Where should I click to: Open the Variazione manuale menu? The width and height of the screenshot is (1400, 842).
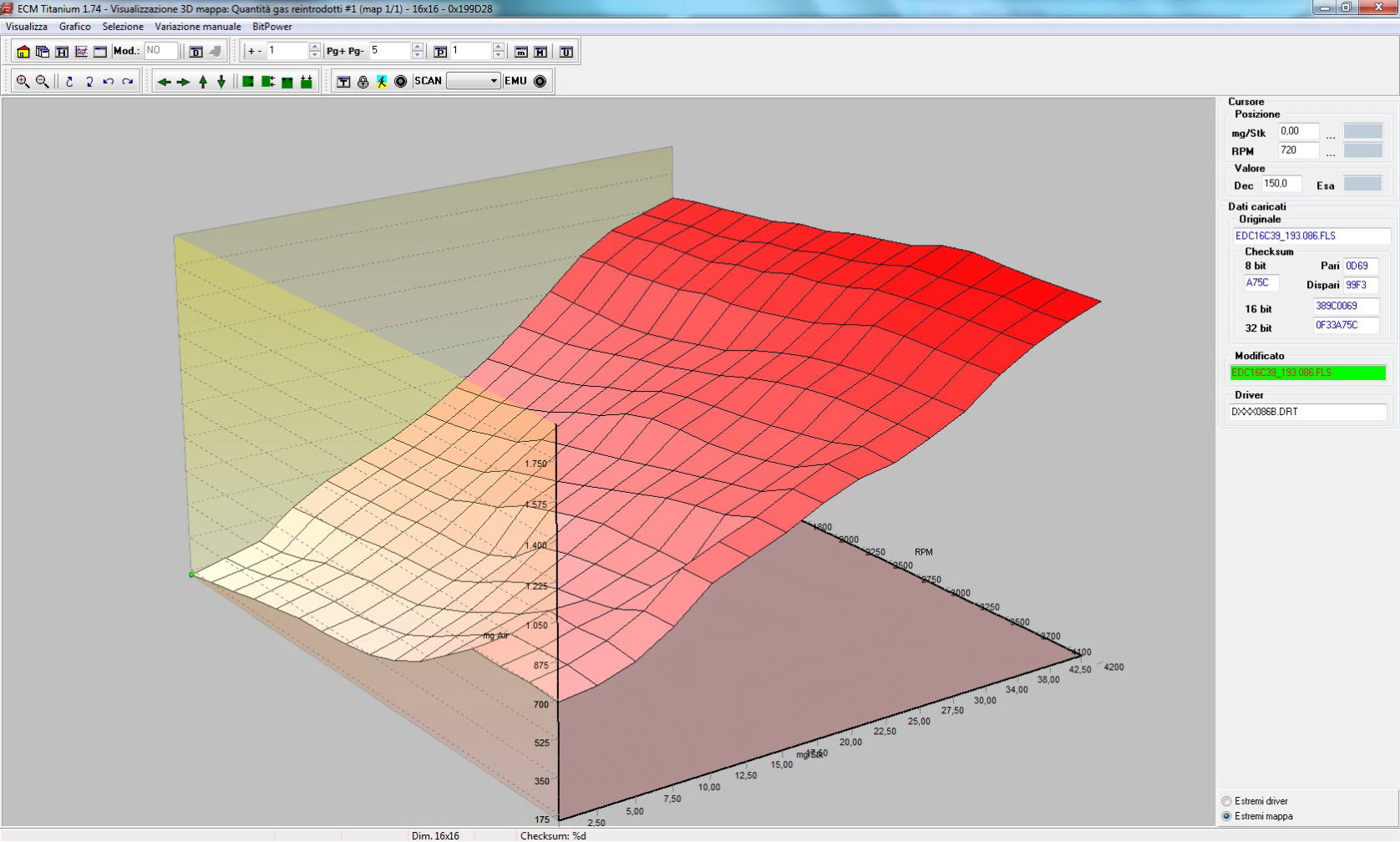pyautogui.click(x=198, y=27)
